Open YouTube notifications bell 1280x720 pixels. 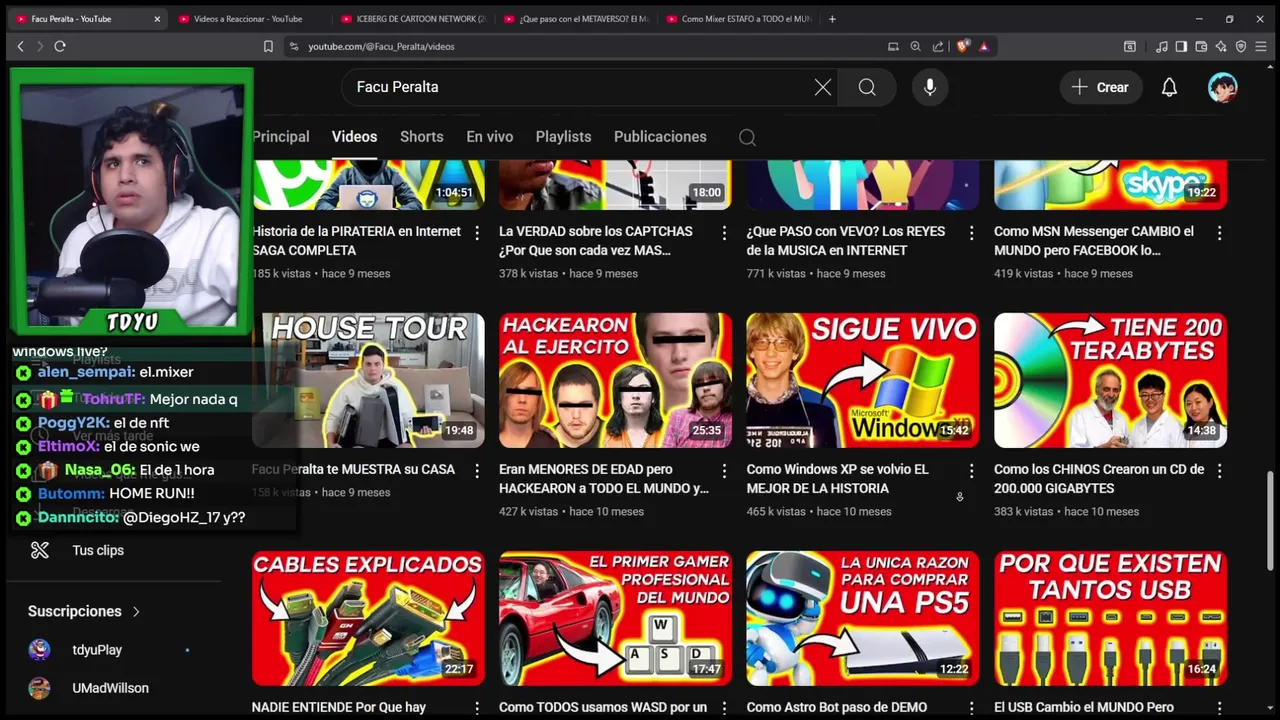click(1169, 87)
